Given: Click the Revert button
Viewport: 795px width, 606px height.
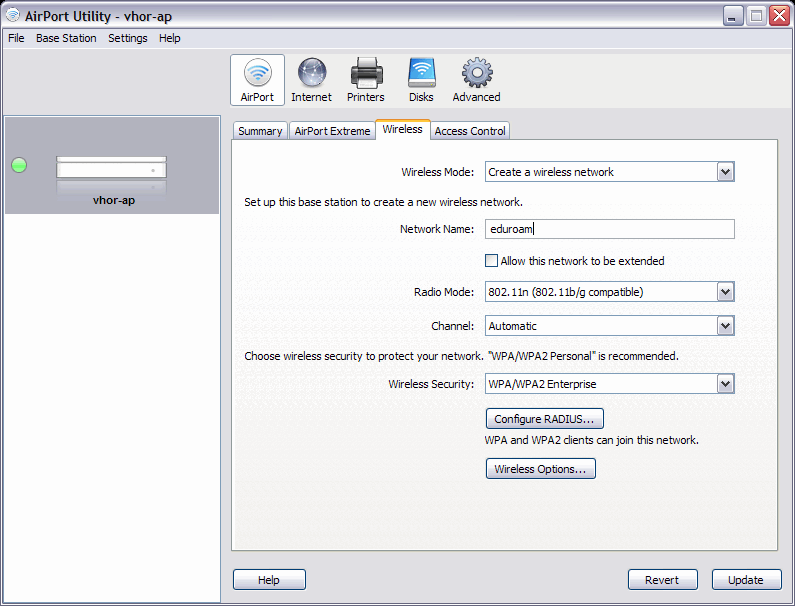Looking at the screenshot, I should coord(663,580).
